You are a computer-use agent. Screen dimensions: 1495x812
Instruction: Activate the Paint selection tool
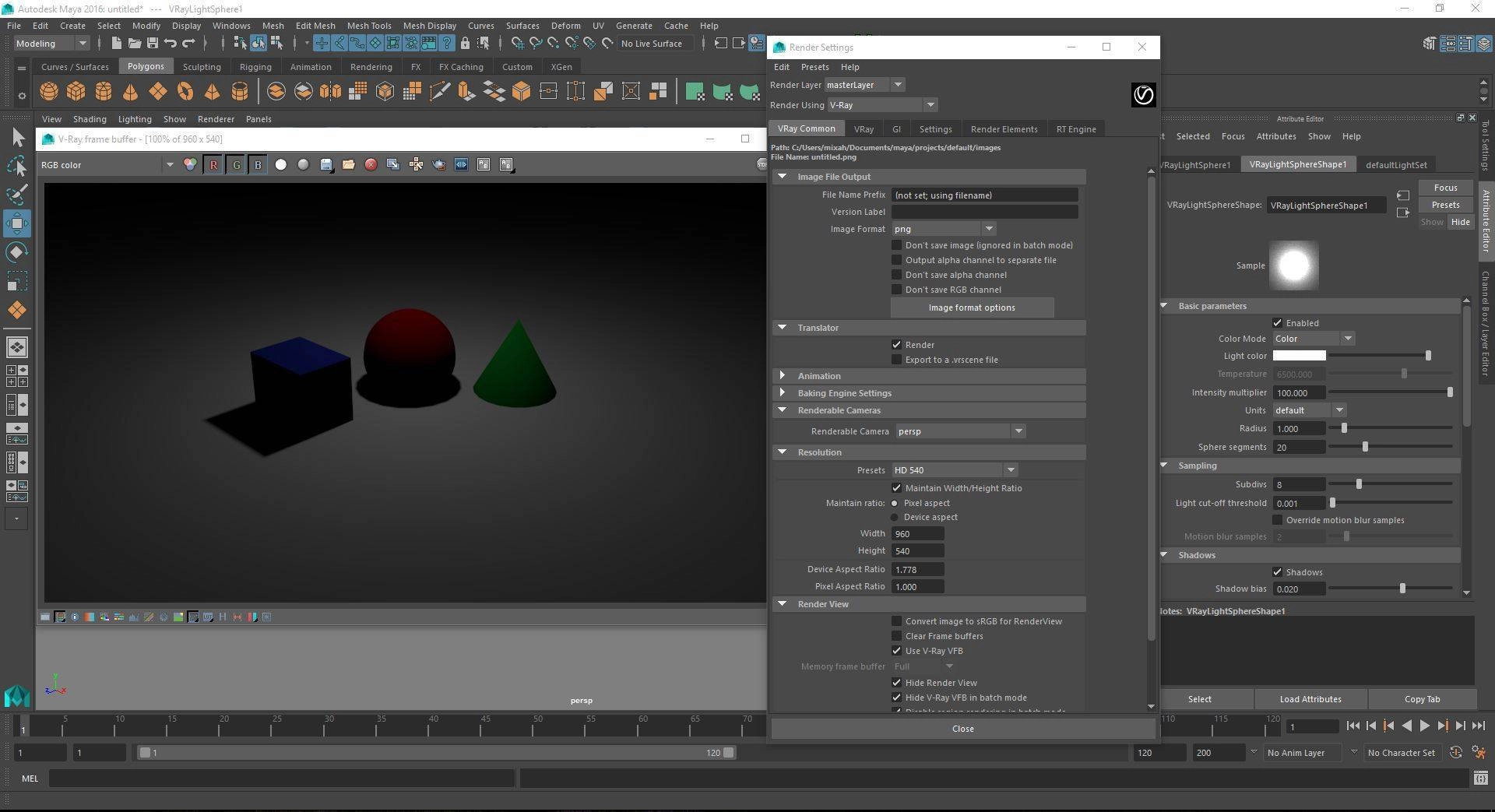(x=17, y=195)
